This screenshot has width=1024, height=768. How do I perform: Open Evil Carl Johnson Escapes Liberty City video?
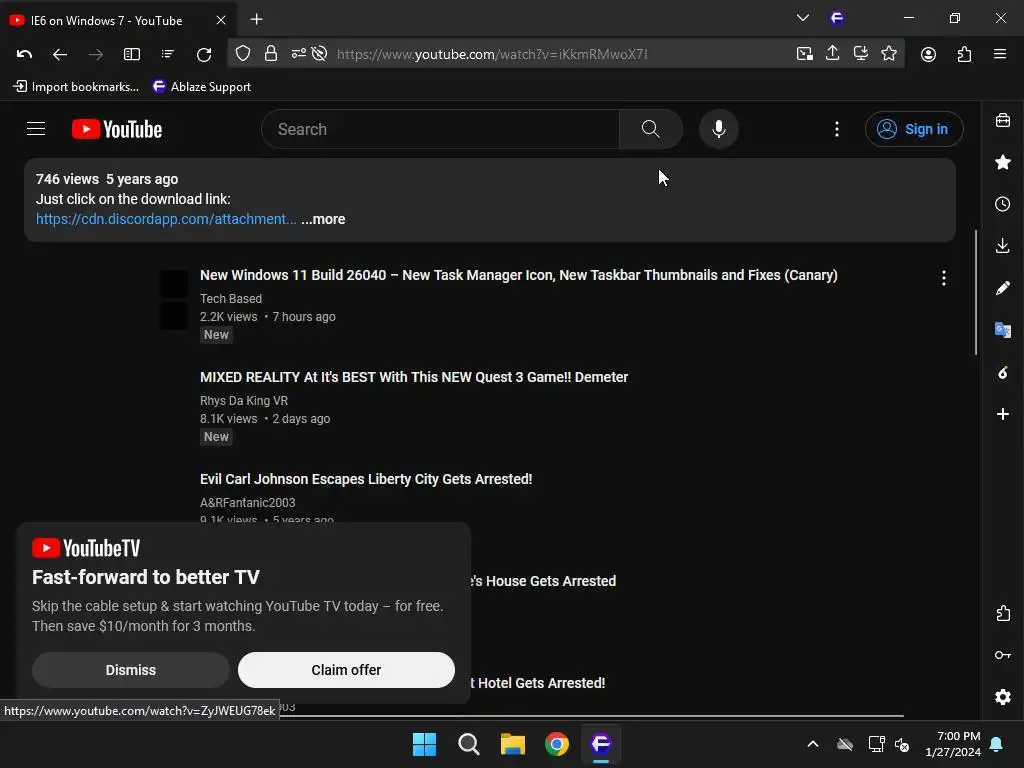pos(366,479)
